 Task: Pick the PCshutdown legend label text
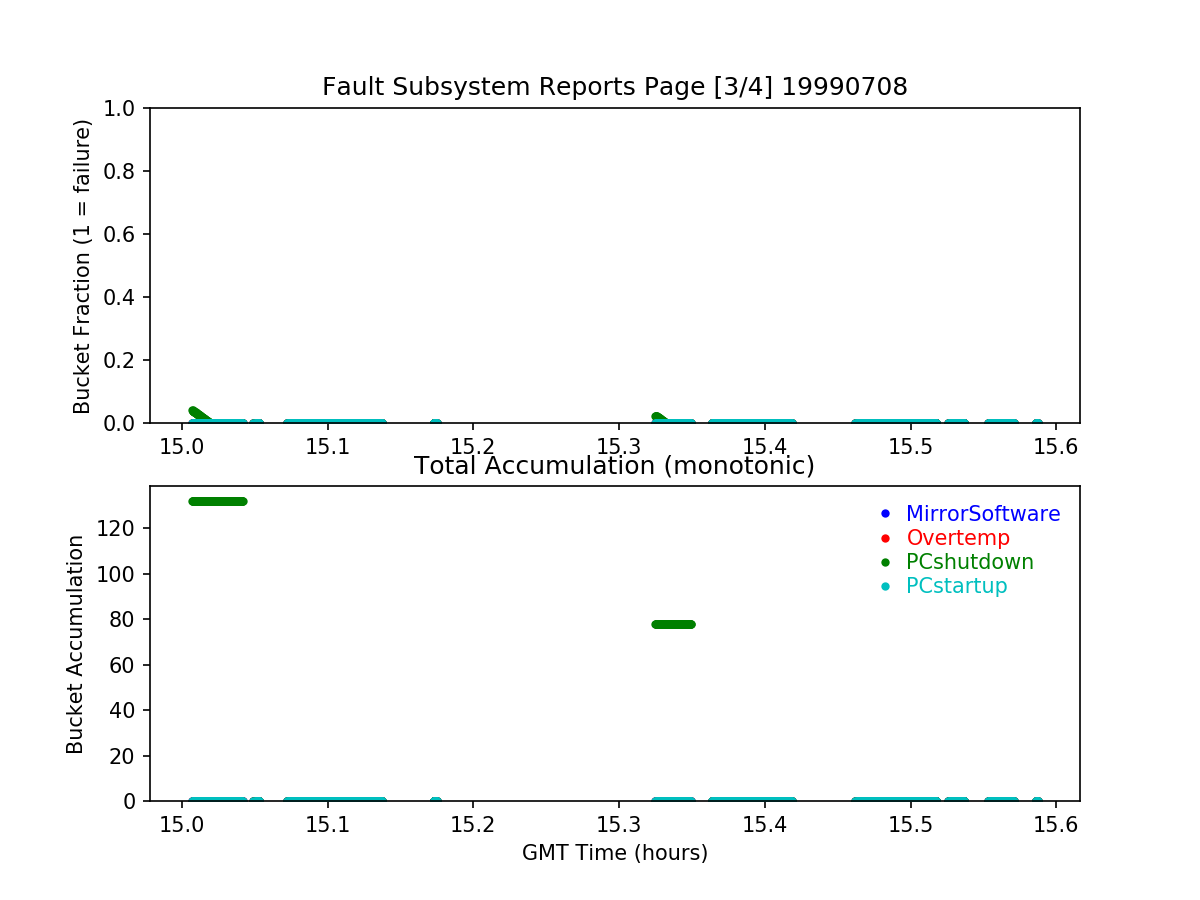pos(969,562)
